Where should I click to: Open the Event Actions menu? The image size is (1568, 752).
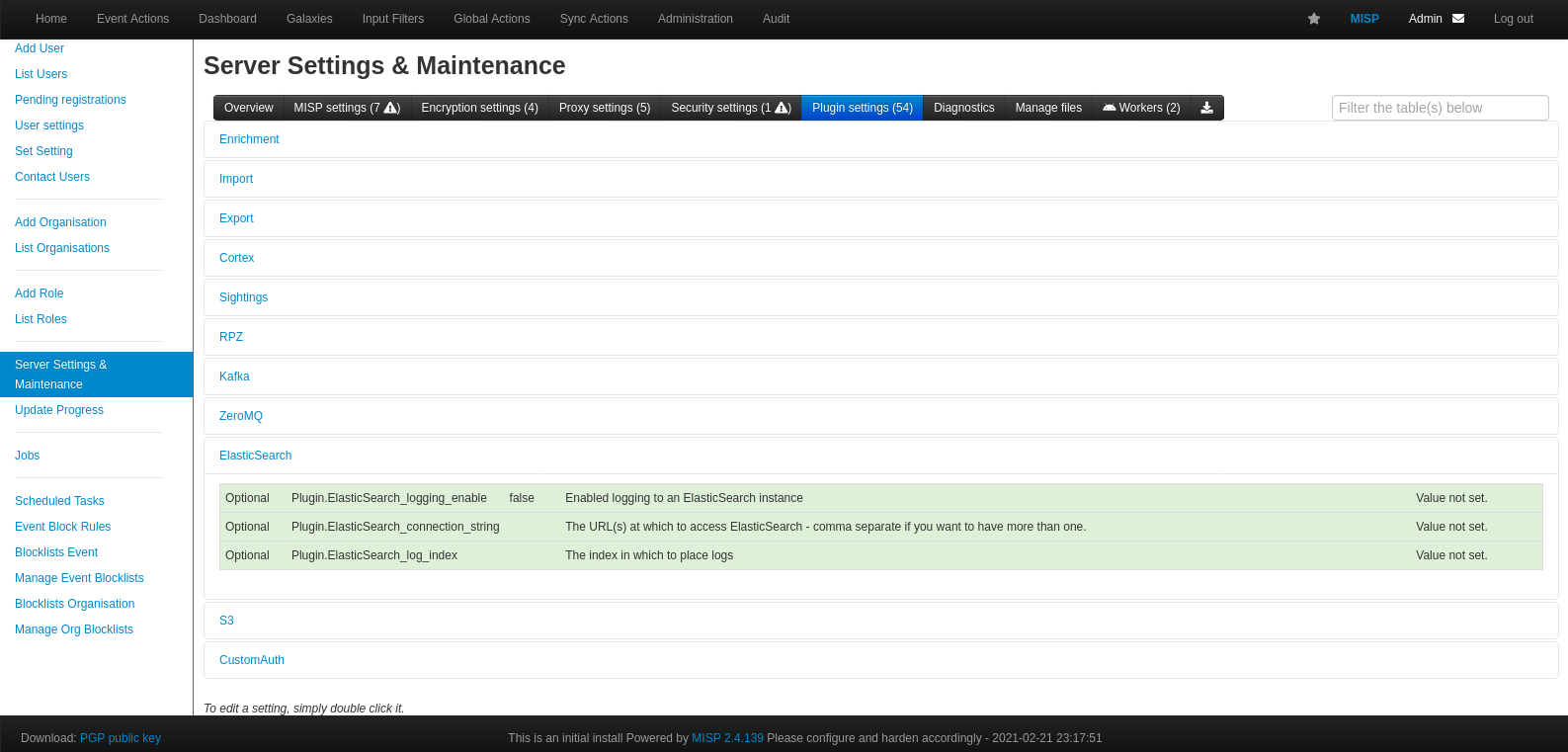[132, 19]
